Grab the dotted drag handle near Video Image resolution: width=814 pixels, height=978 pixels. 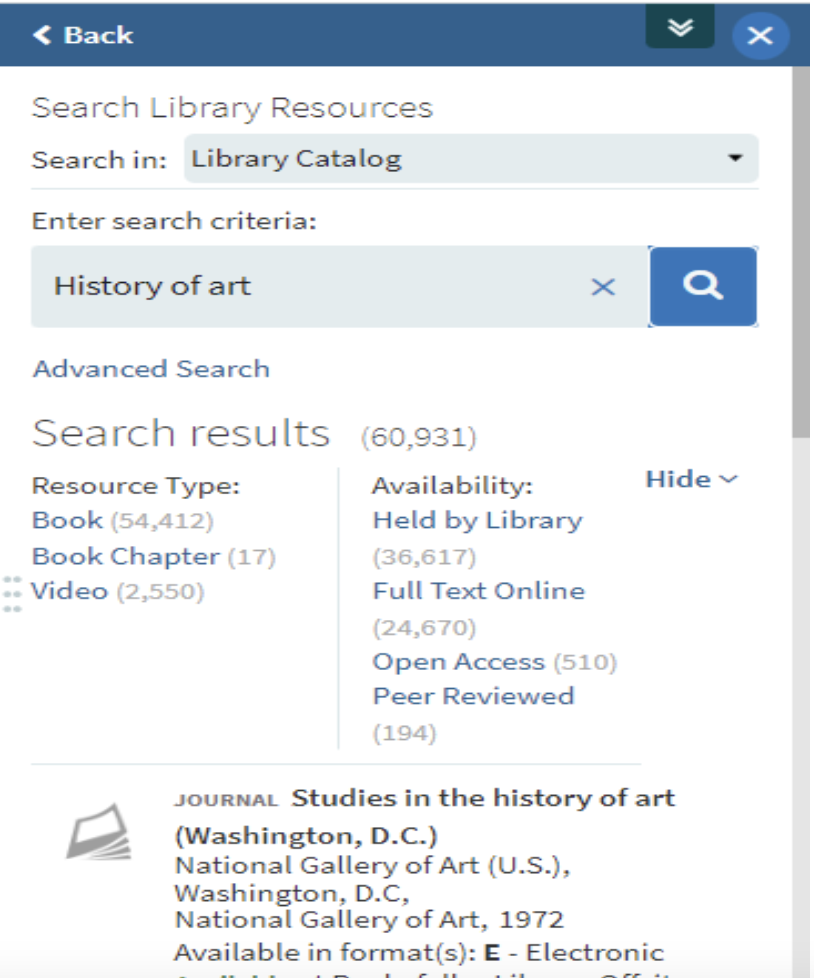(12, 593)
